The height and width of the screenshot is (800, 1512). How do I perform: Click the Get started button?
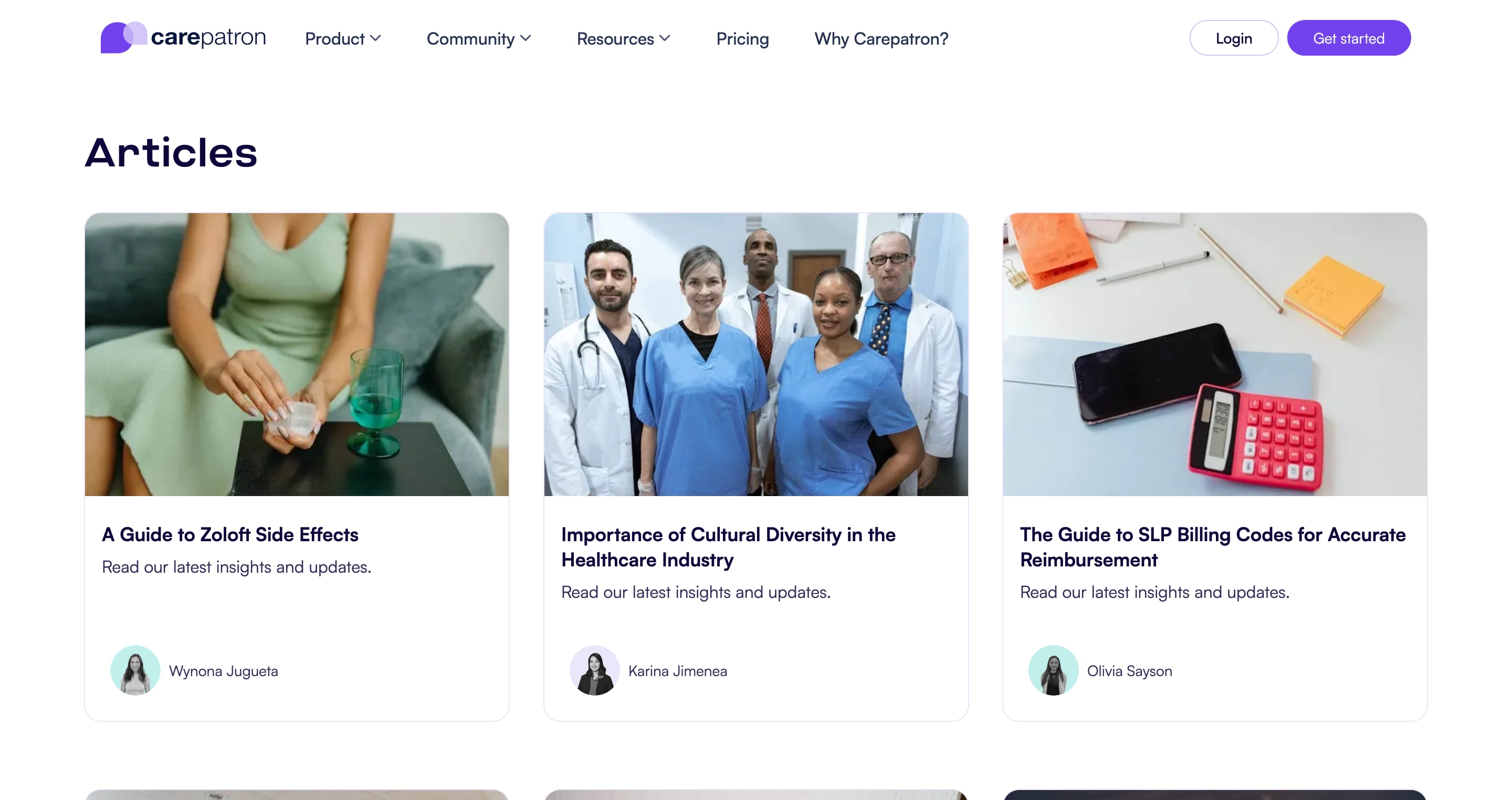tap(1349, 38)
